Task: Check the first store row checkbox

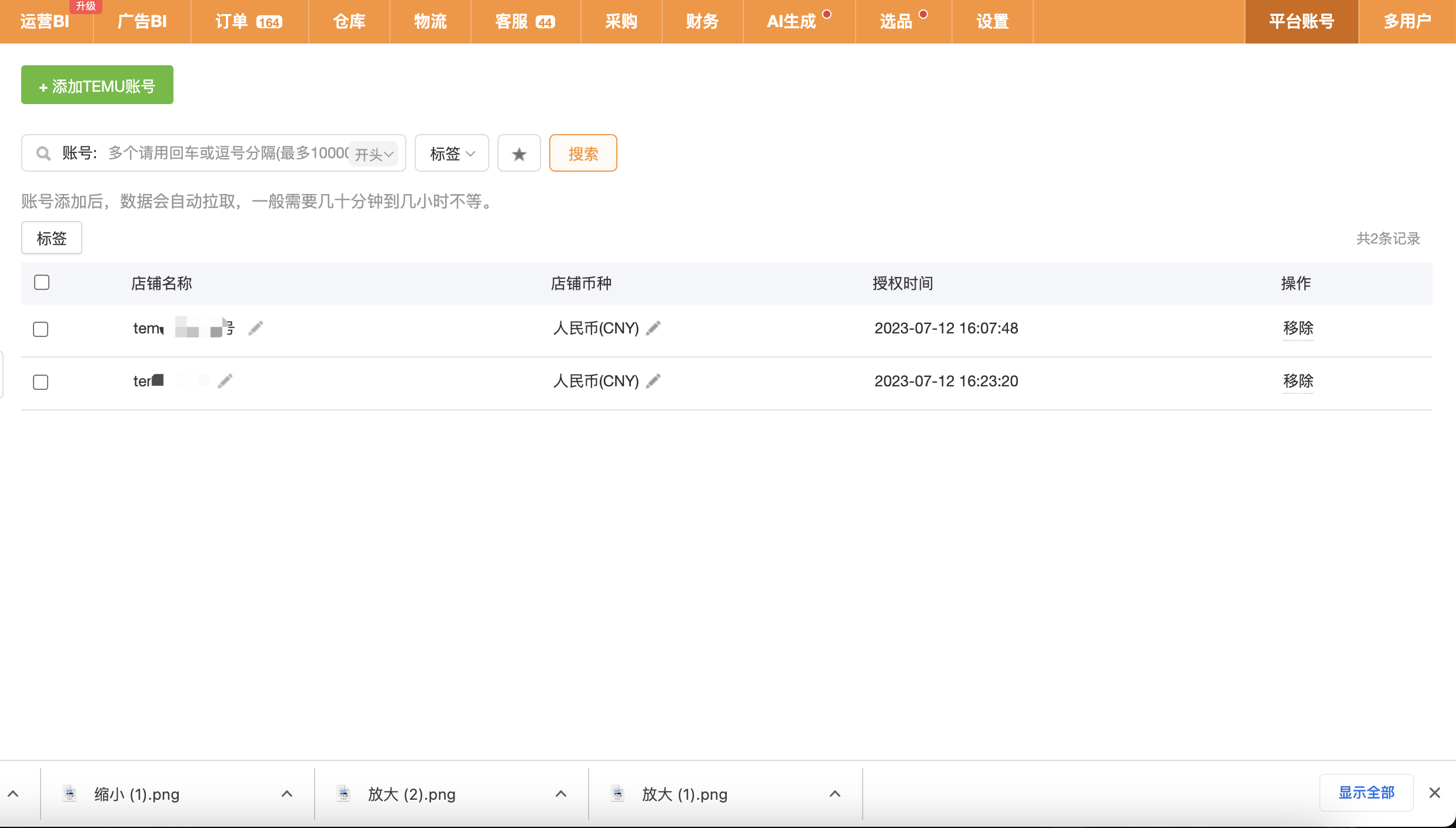Action: (x=41, y=329)
